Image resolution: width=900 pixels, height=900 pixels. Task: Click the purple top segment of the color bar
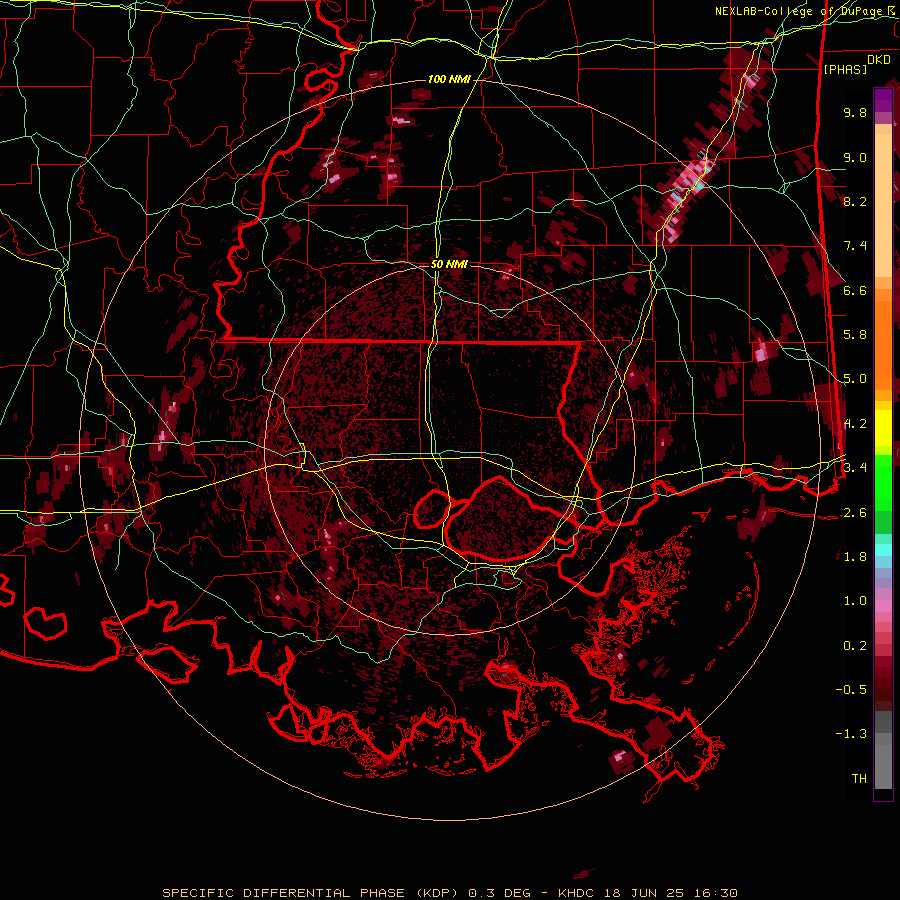pos(883,100)
